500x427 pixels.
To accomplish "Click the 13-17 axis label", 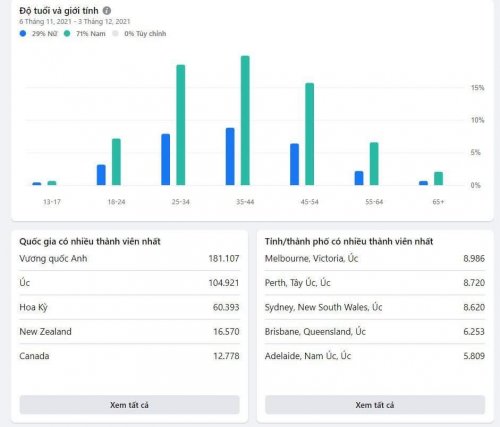I will (x=52, y=202).
